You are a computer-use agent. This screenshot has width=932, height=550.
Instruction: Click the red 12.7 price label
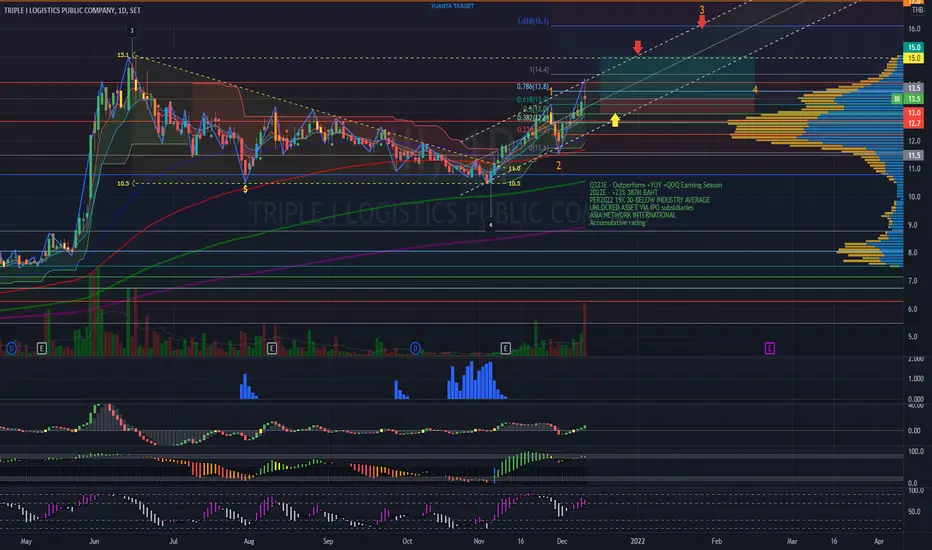point(914,123)
